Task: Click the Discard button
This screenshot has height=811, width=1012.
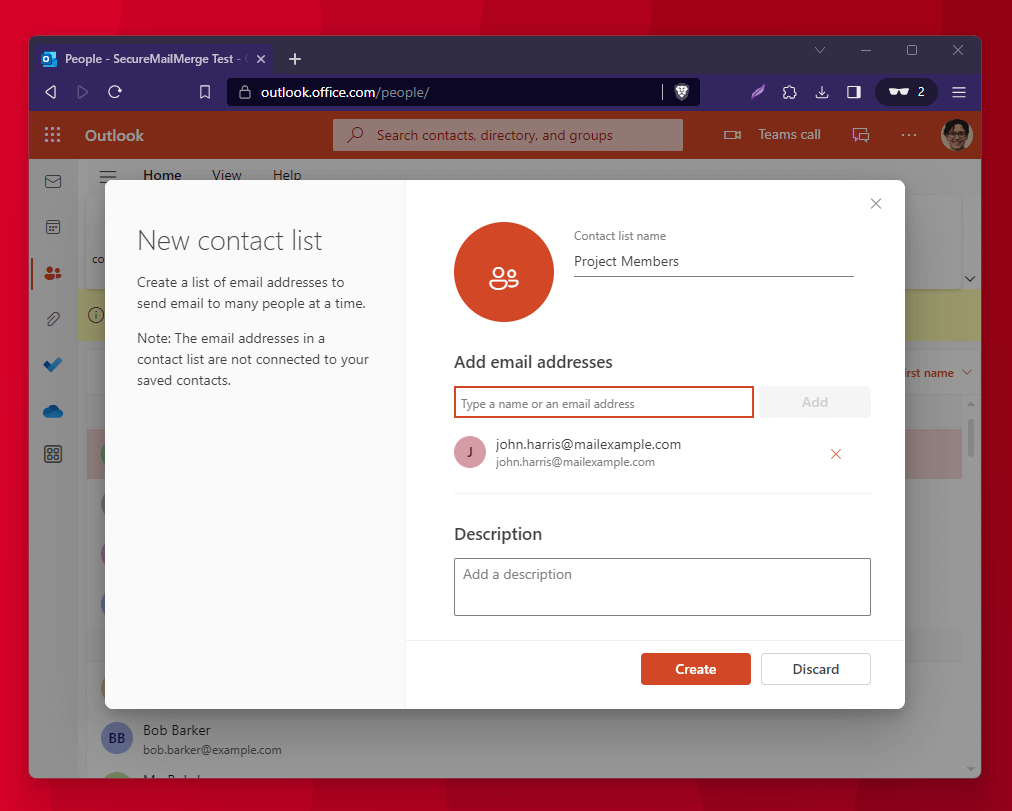Action: 815,668
